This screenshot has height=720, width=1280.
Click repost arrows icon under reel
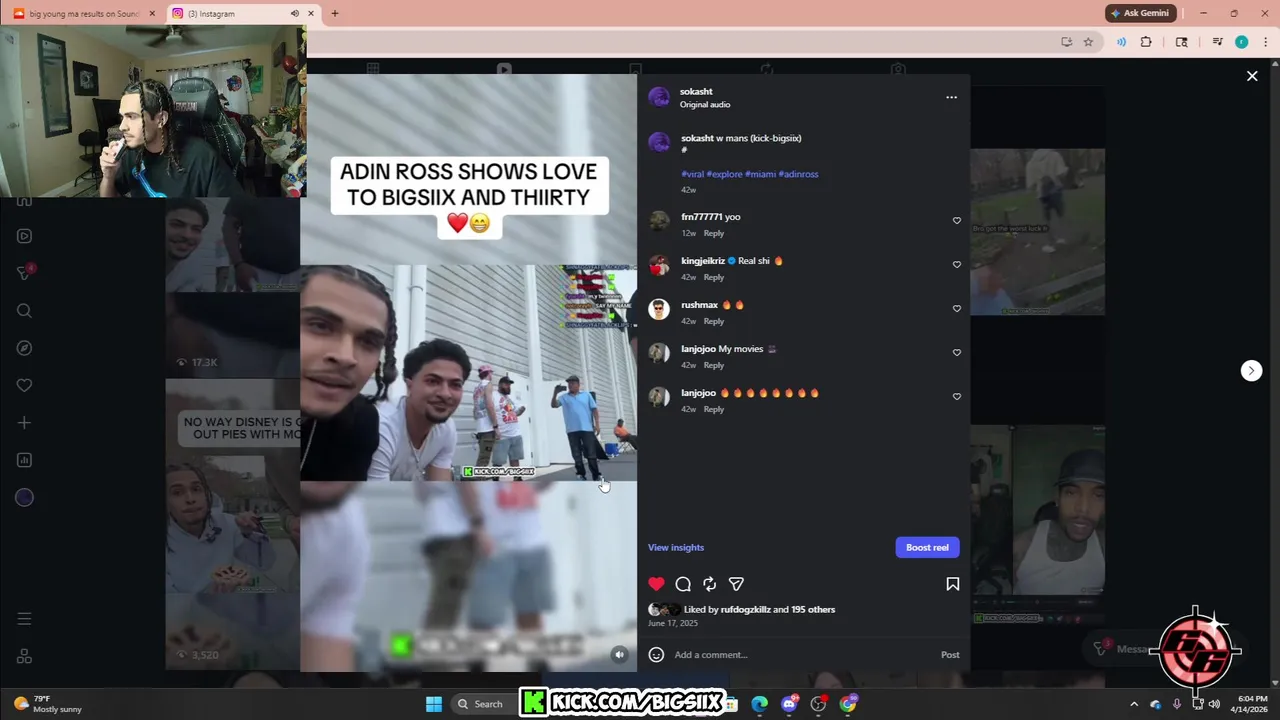coord(709,584)
